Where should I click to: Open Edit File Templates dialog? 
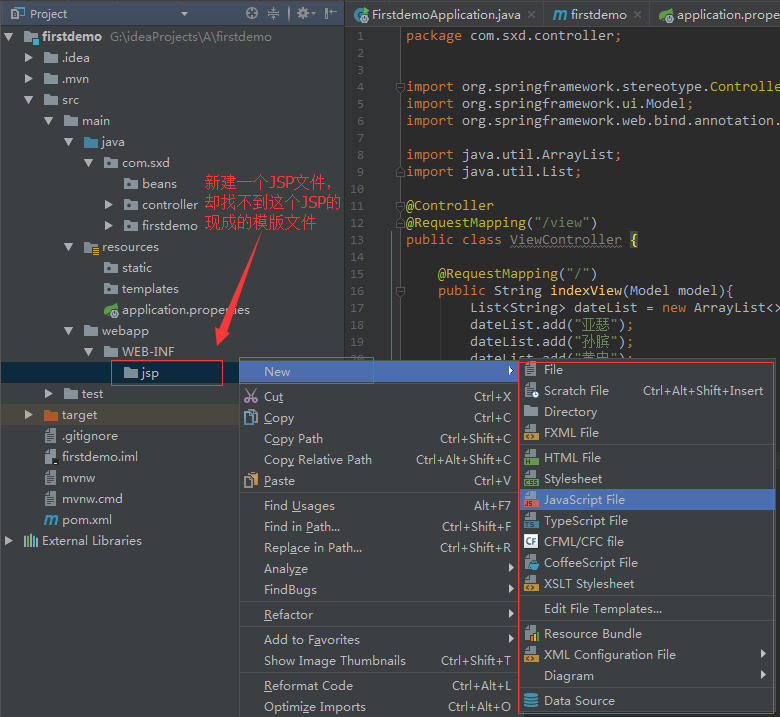647,609
